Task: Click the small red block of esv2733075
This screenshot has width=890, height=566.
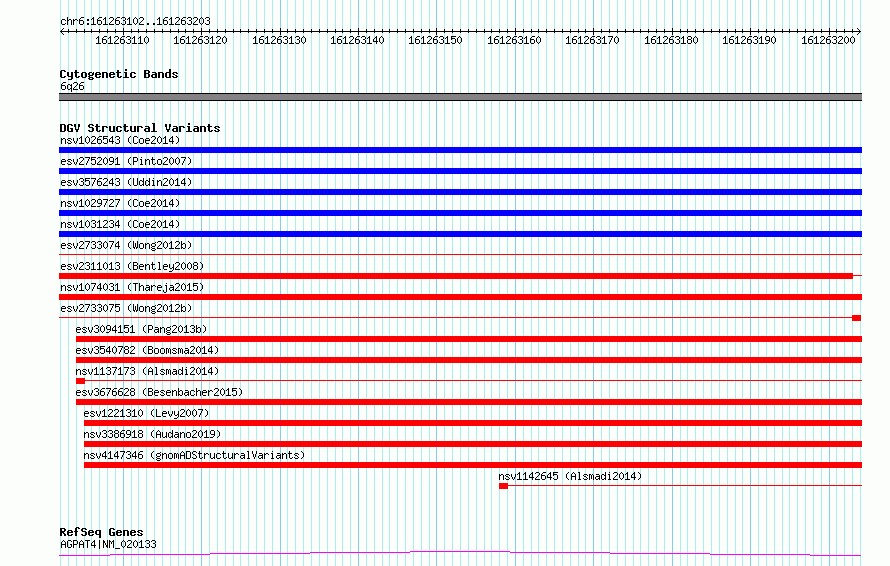Action: click(857, 318)
